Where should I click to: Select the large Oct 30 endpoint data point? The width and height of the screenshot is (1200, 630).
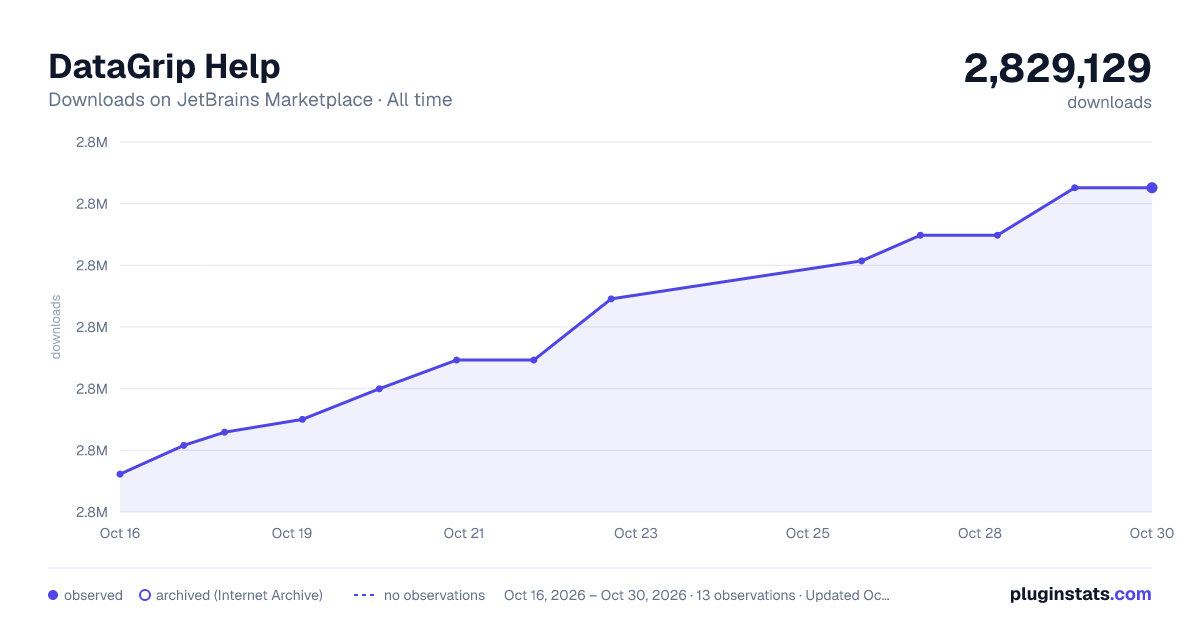[1152, 188]
